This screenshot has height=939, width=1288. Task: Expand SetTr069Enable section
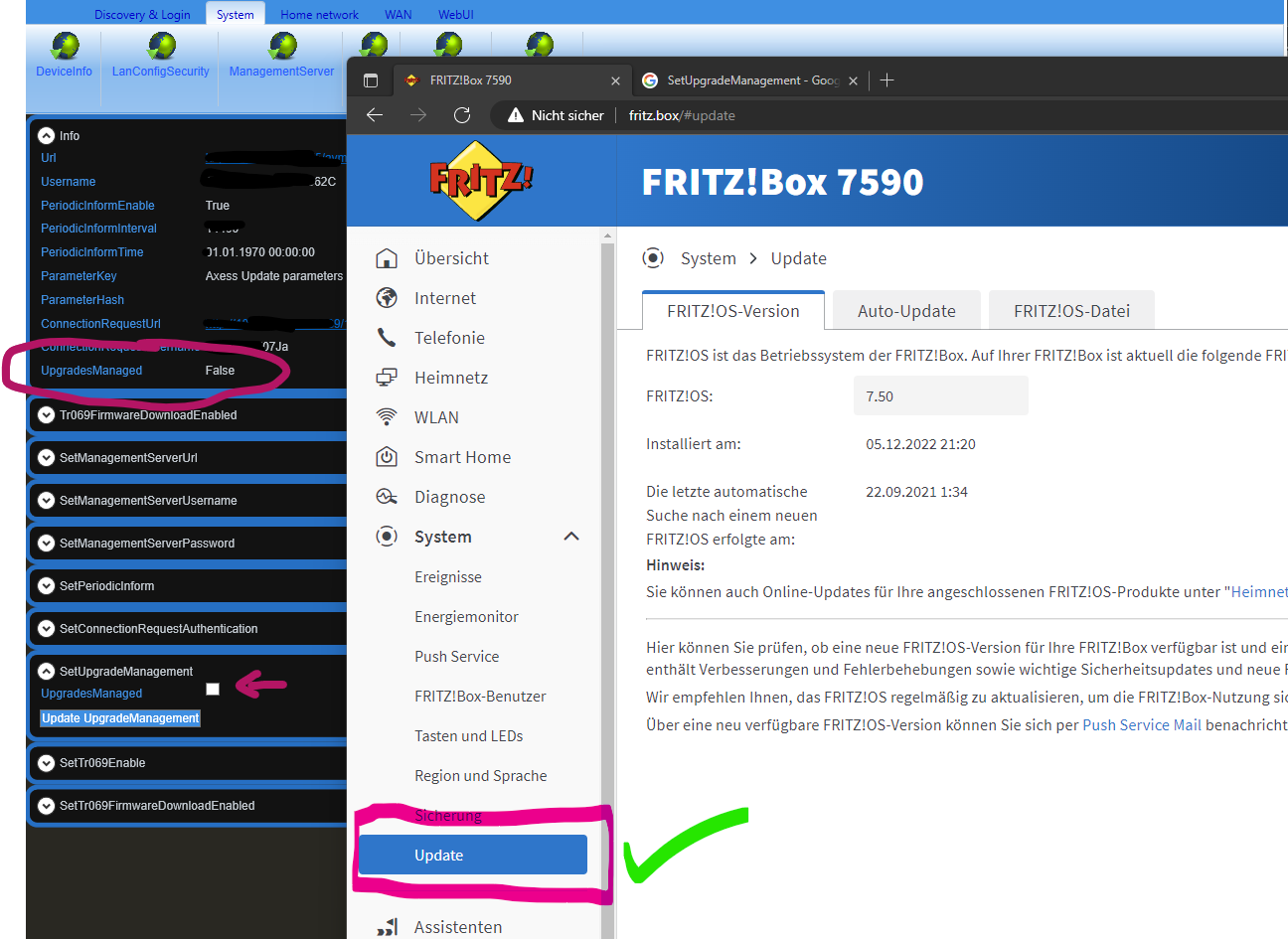tap(46, 763)
